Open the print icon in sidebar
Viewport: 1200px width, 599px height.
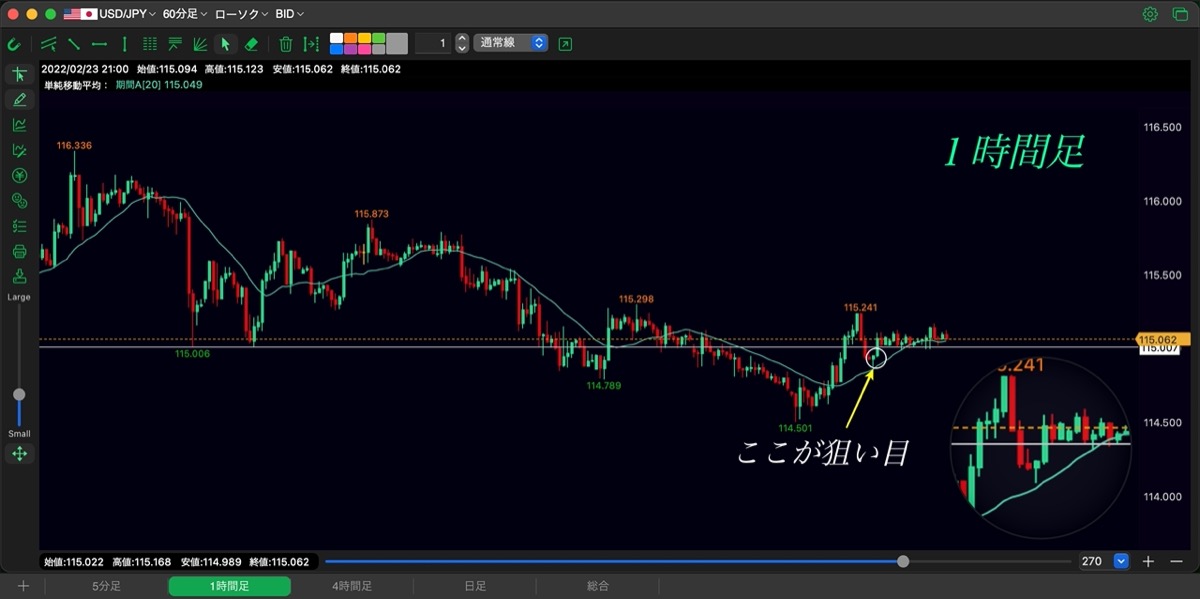tap(19, 251)
